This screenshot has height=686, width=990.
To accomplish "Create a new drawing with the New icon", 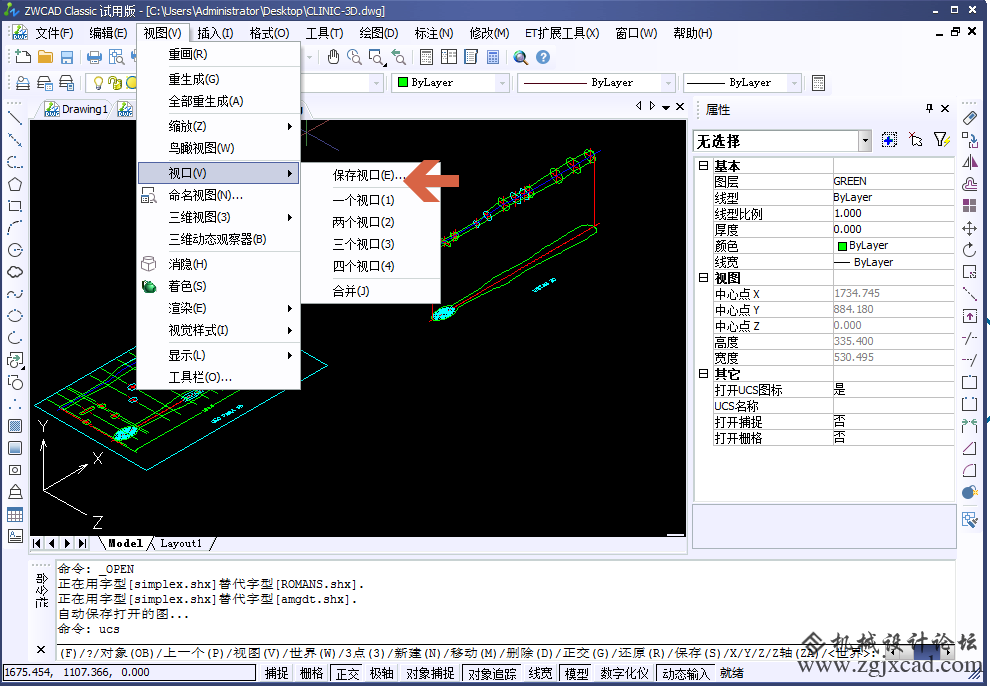I will 23,57.
